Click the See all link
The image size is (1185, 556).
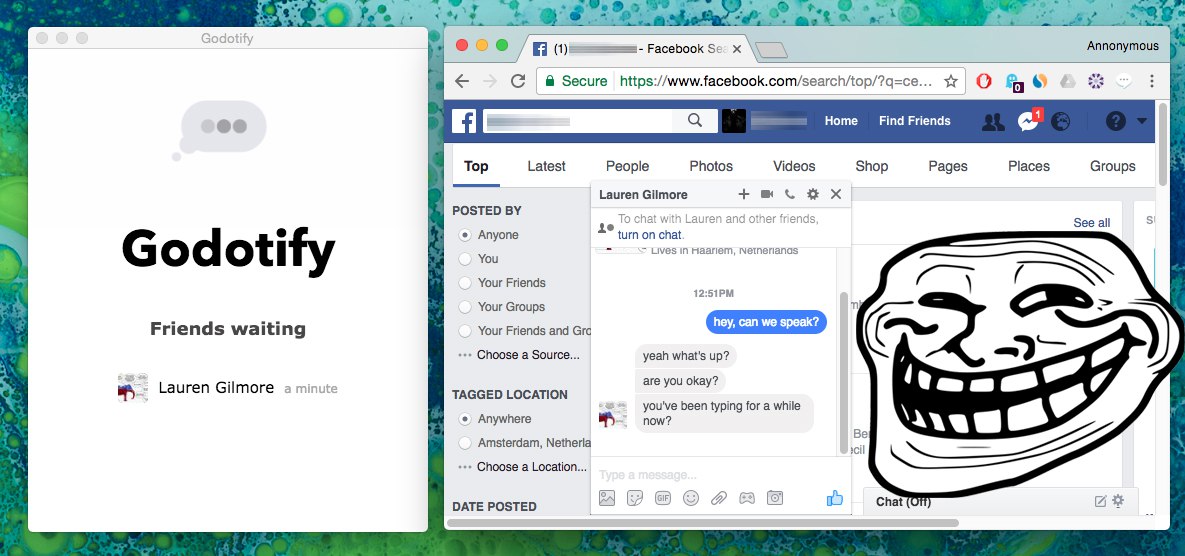[x=1092, y=223]
